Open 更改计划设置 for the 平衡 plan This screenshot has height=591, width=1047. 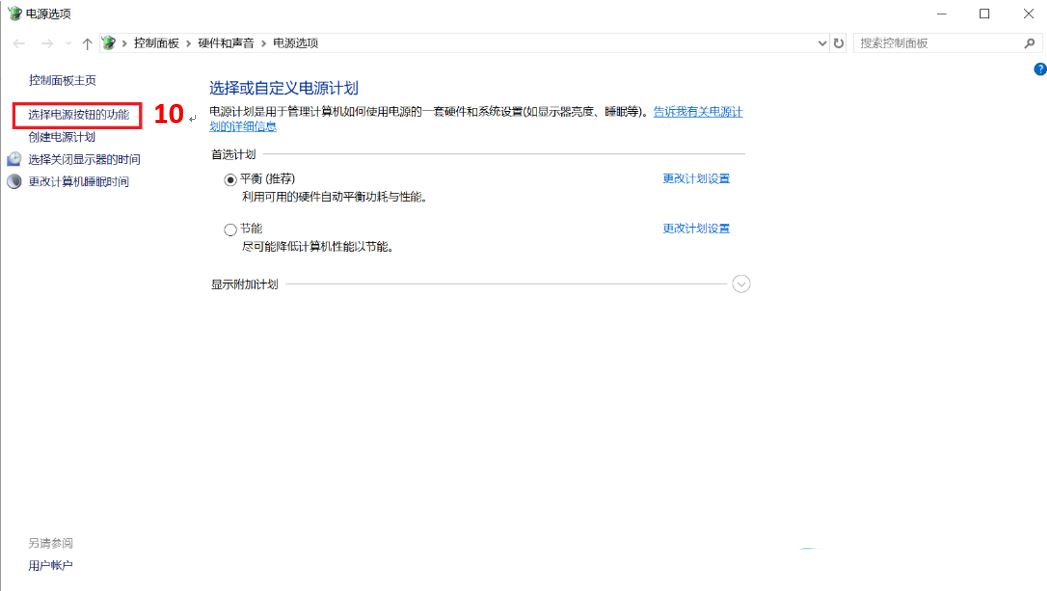[695, 178]
